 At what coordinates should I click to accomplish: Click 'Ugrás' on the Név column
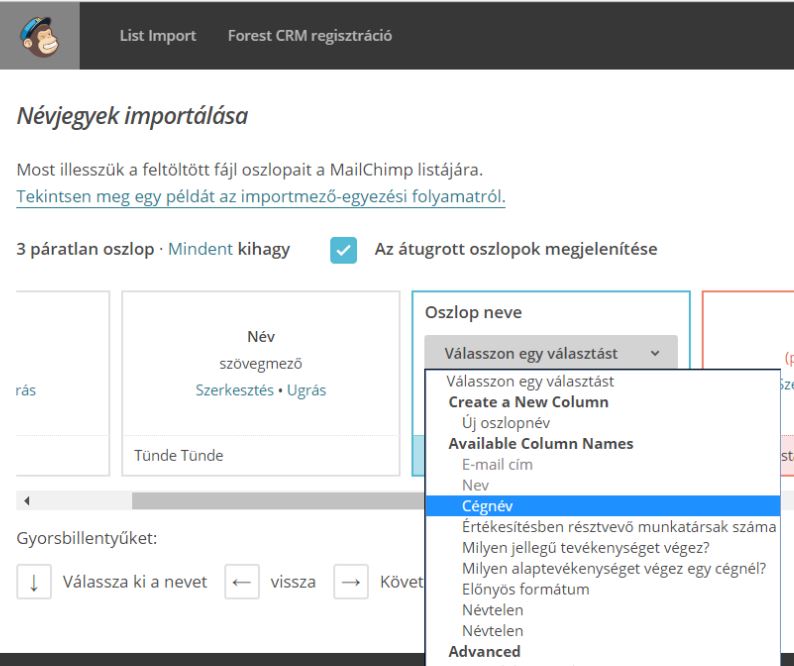(x=306, y=390)
